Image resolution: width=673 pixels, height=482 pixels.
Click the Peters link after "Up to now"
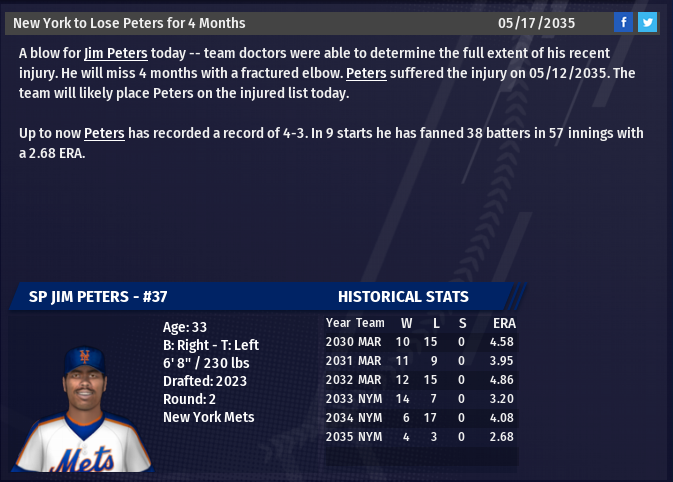pyautogui.click(x=104, y=134)
